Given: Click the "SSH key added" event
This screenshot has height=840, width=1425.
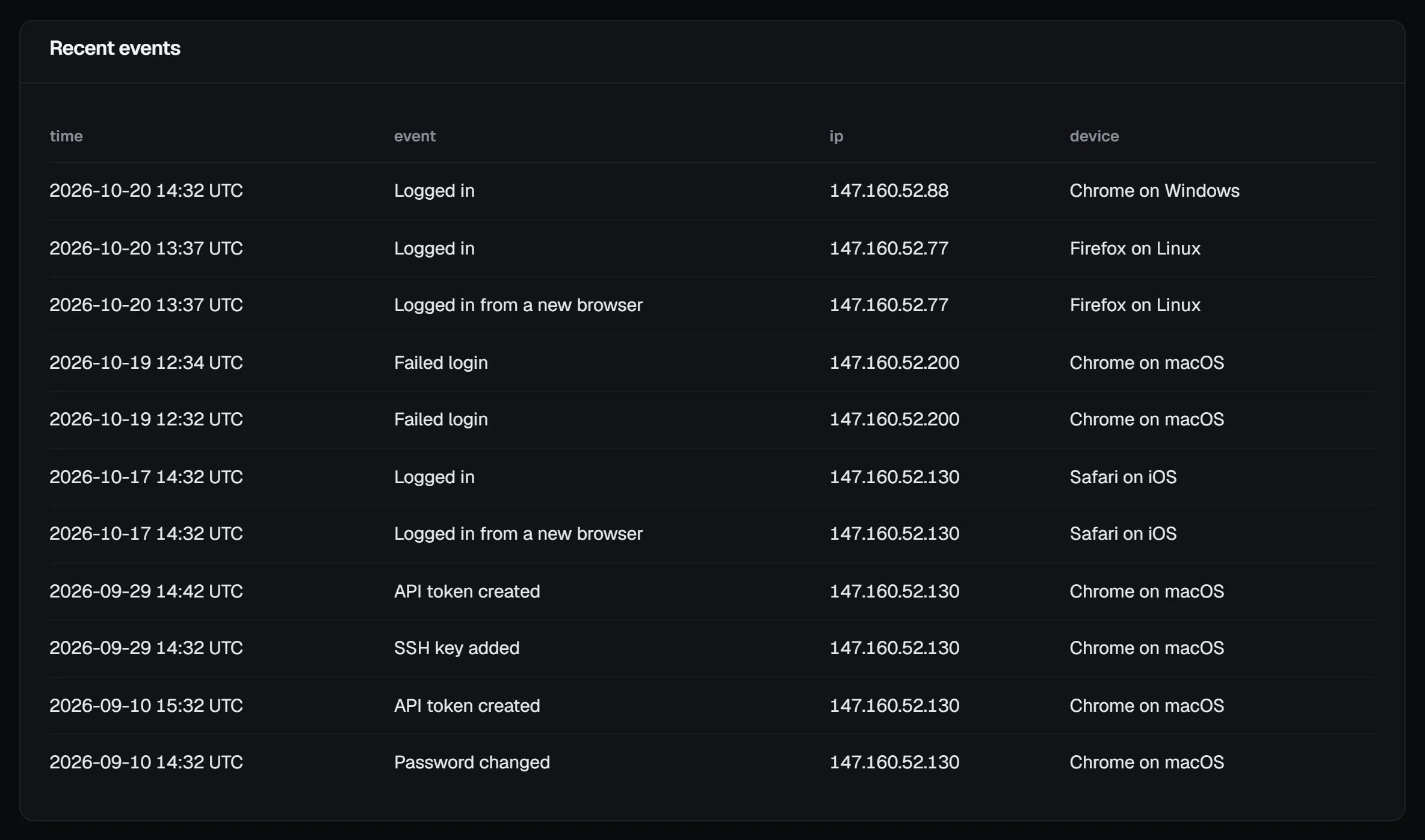Looking at the screenshot, I should pyautogui.click(x=457, y=648).
